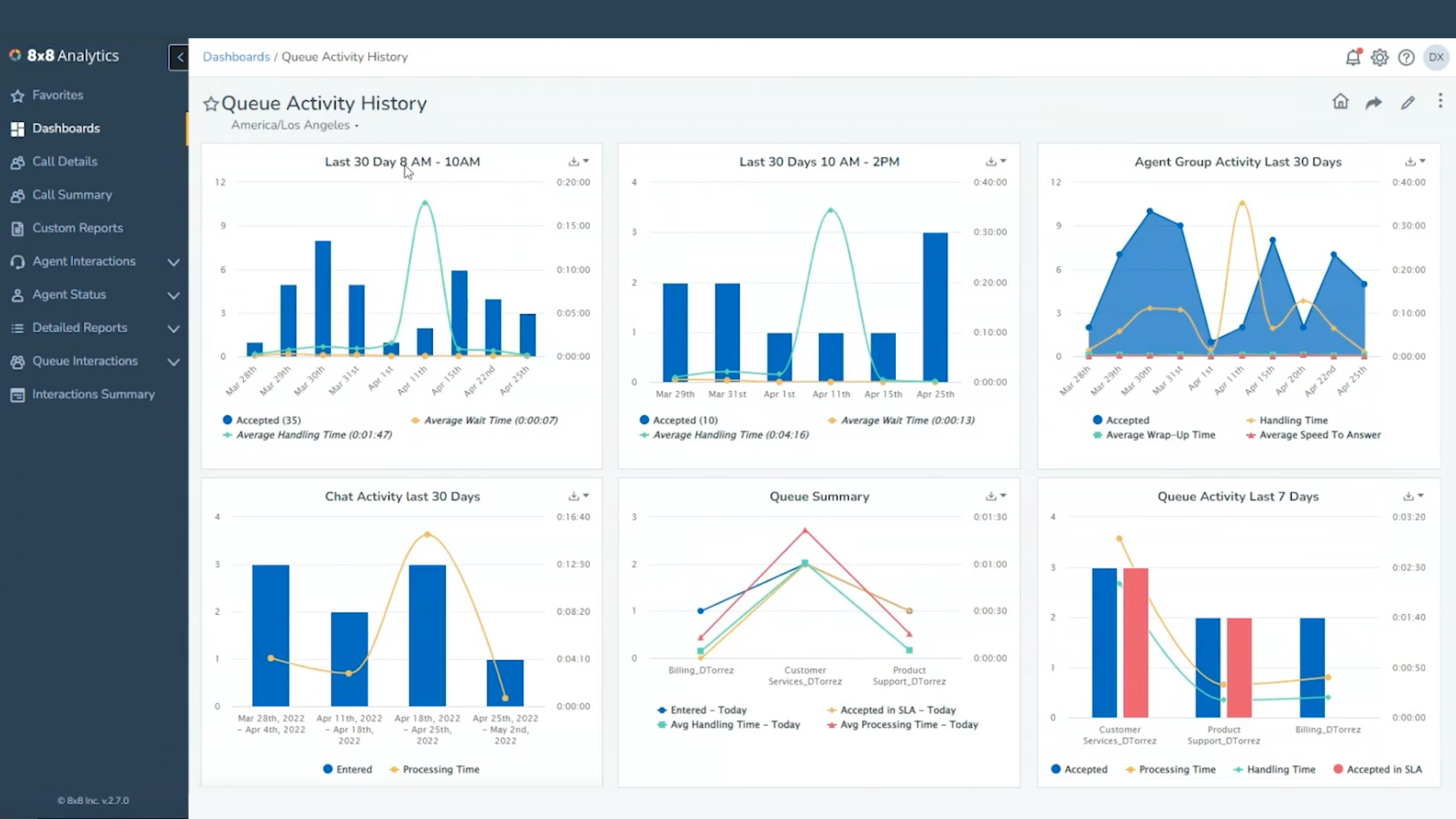Open download menu for Last 30 Days 10 AM - 2PM
This screenshot has width=1456, height=819.
point(996,162)
